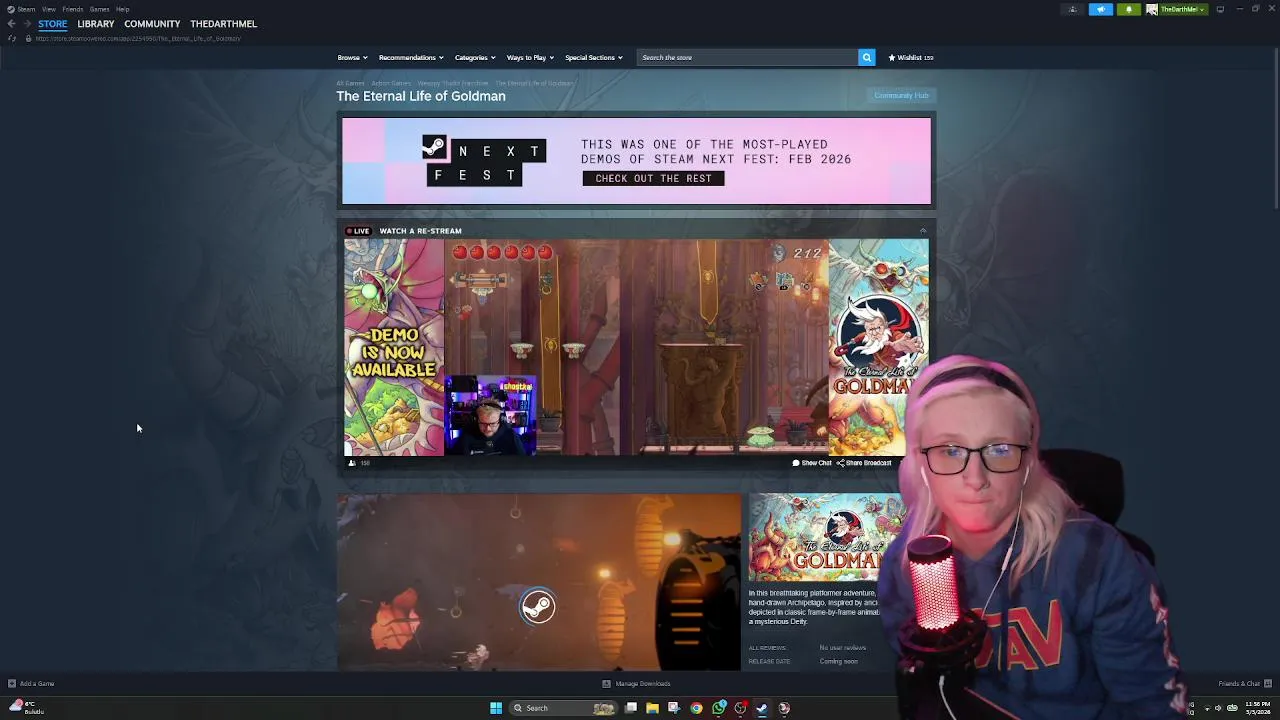
Task: Switch to the STORE tab
Action: click(52, 23)
